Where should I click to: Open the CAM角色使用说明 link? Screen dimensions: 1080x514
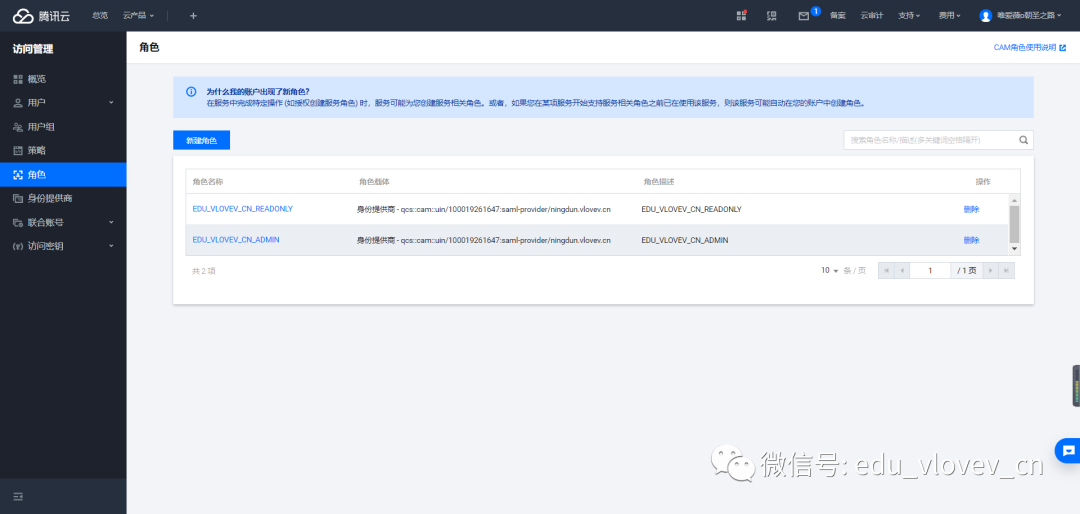coord(1029,48)
